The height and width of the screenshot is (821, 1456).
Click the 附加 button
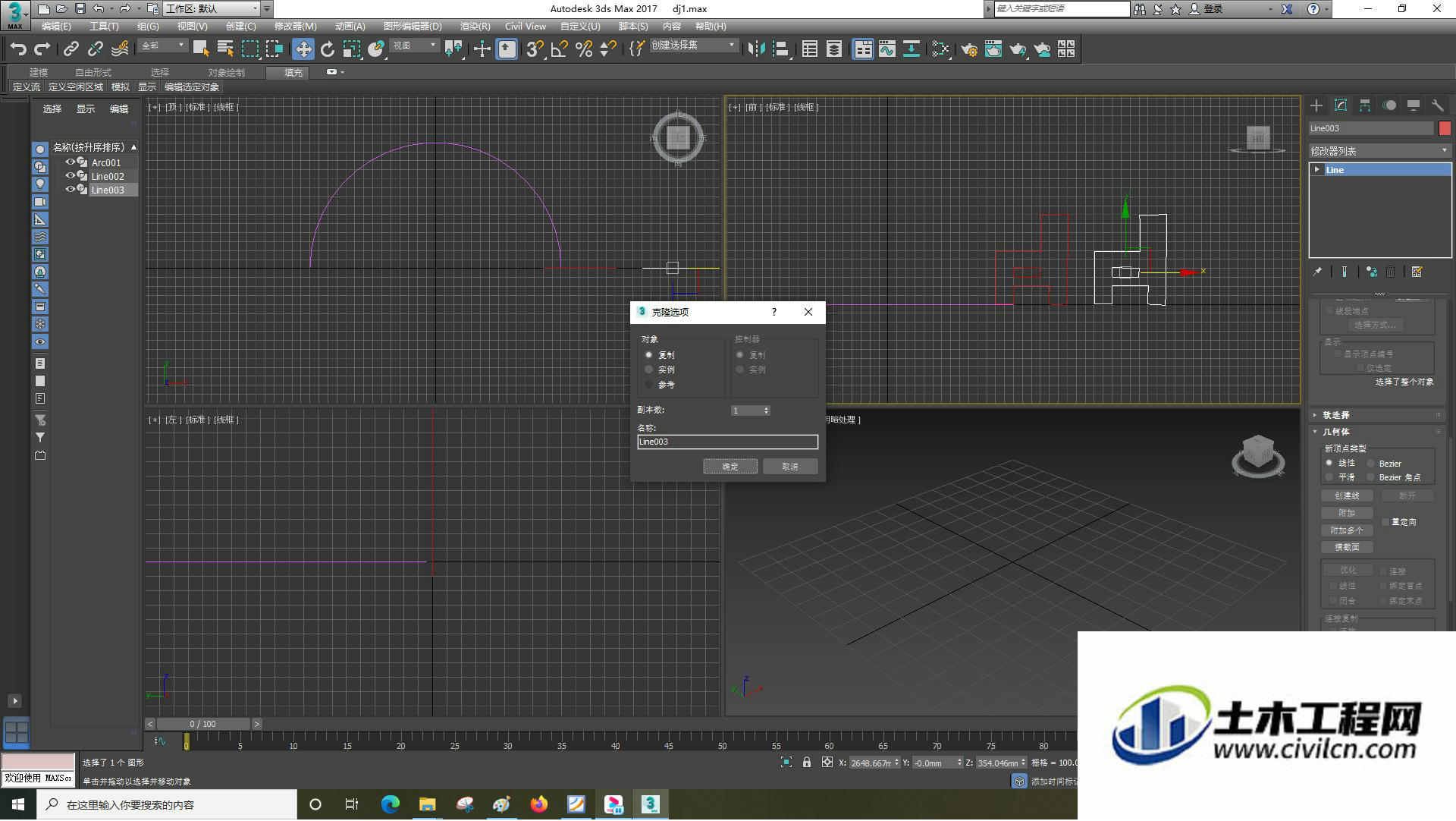(1348, 513)
